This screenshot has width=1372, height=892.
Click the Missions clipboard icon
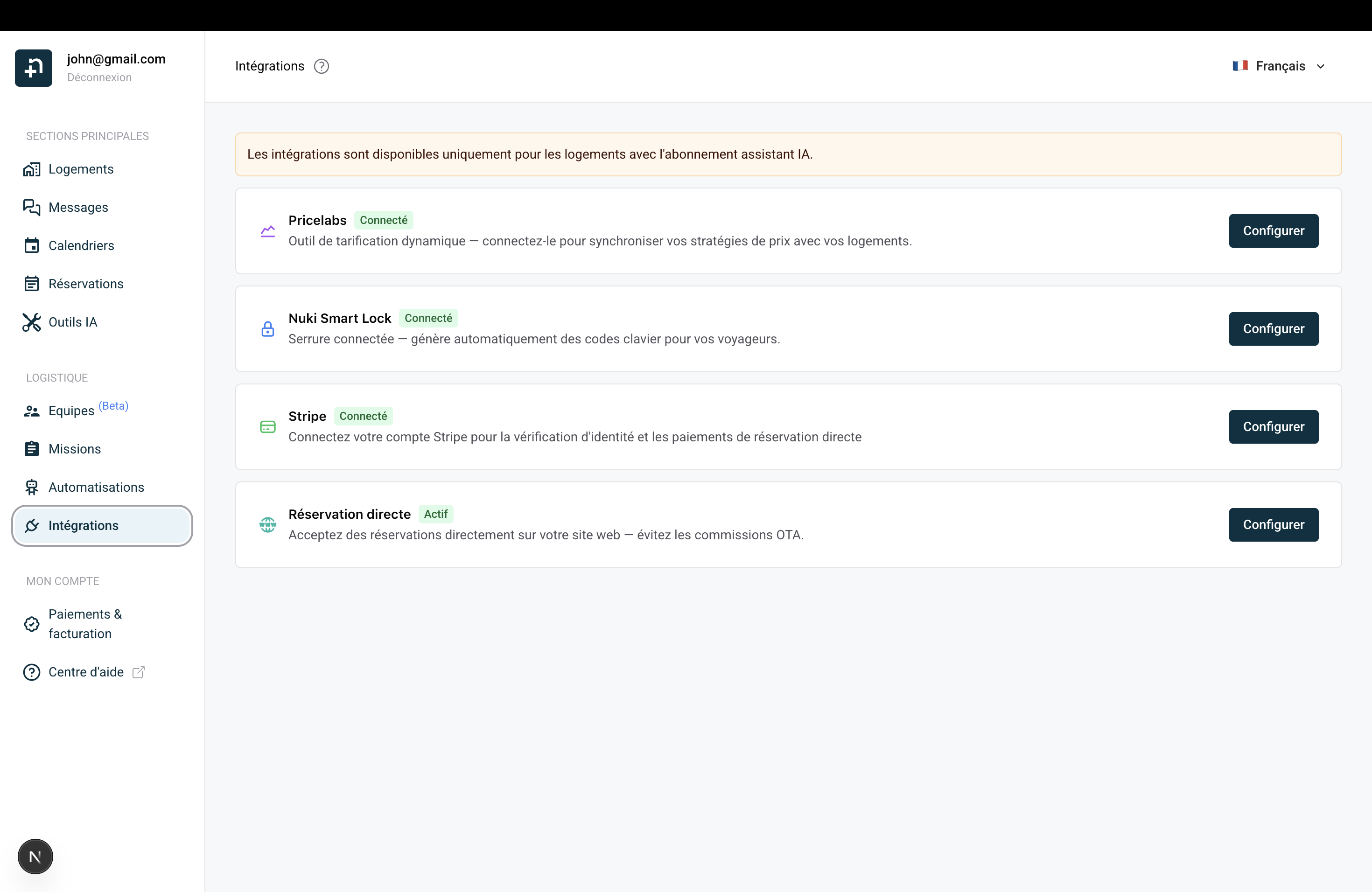coord(32,449)
